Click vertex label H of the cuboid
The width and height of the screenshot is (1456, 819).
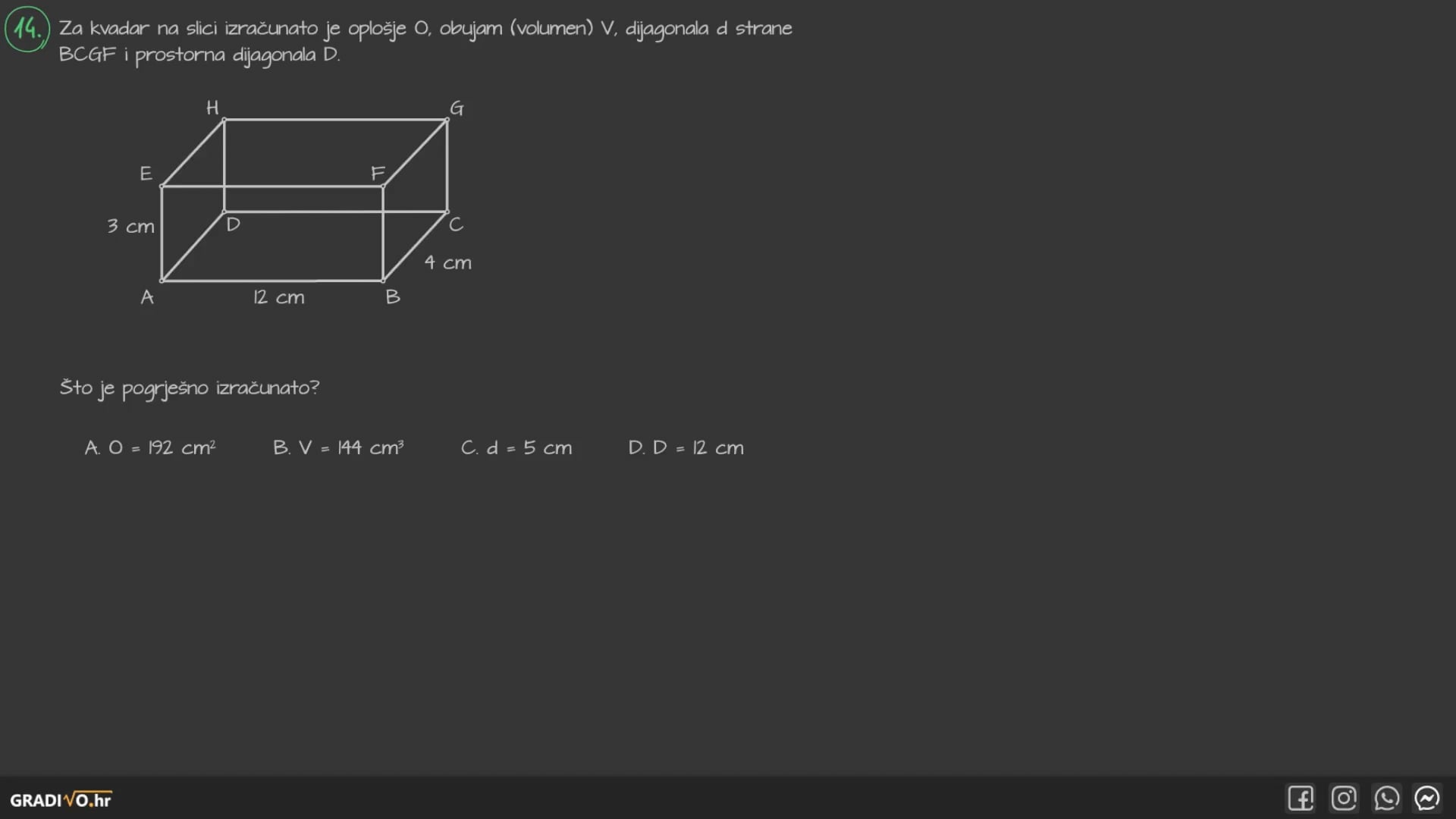(212, 108)
